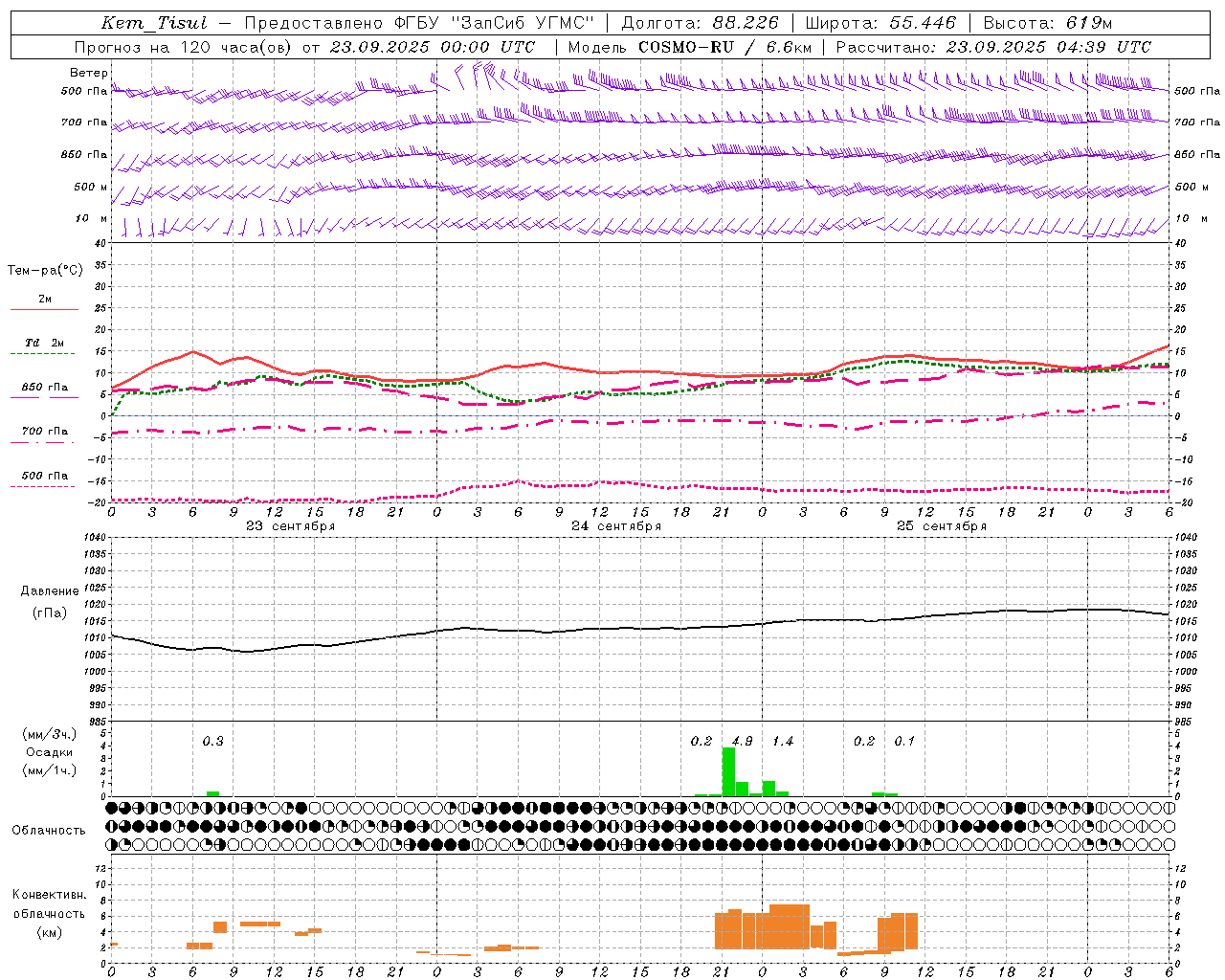Click the 25 сентября date label
This screenshot has height=980, width=1225.
[942, 526]
